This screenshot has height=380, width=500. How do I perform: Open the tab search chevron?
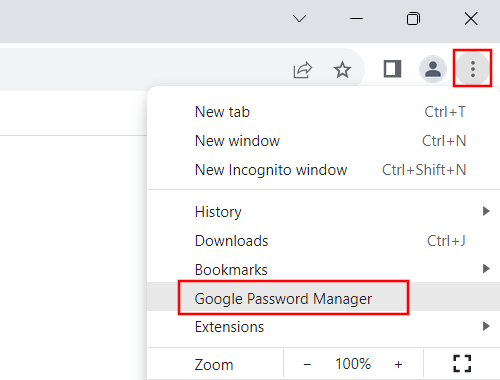click(x=299, y=19)
